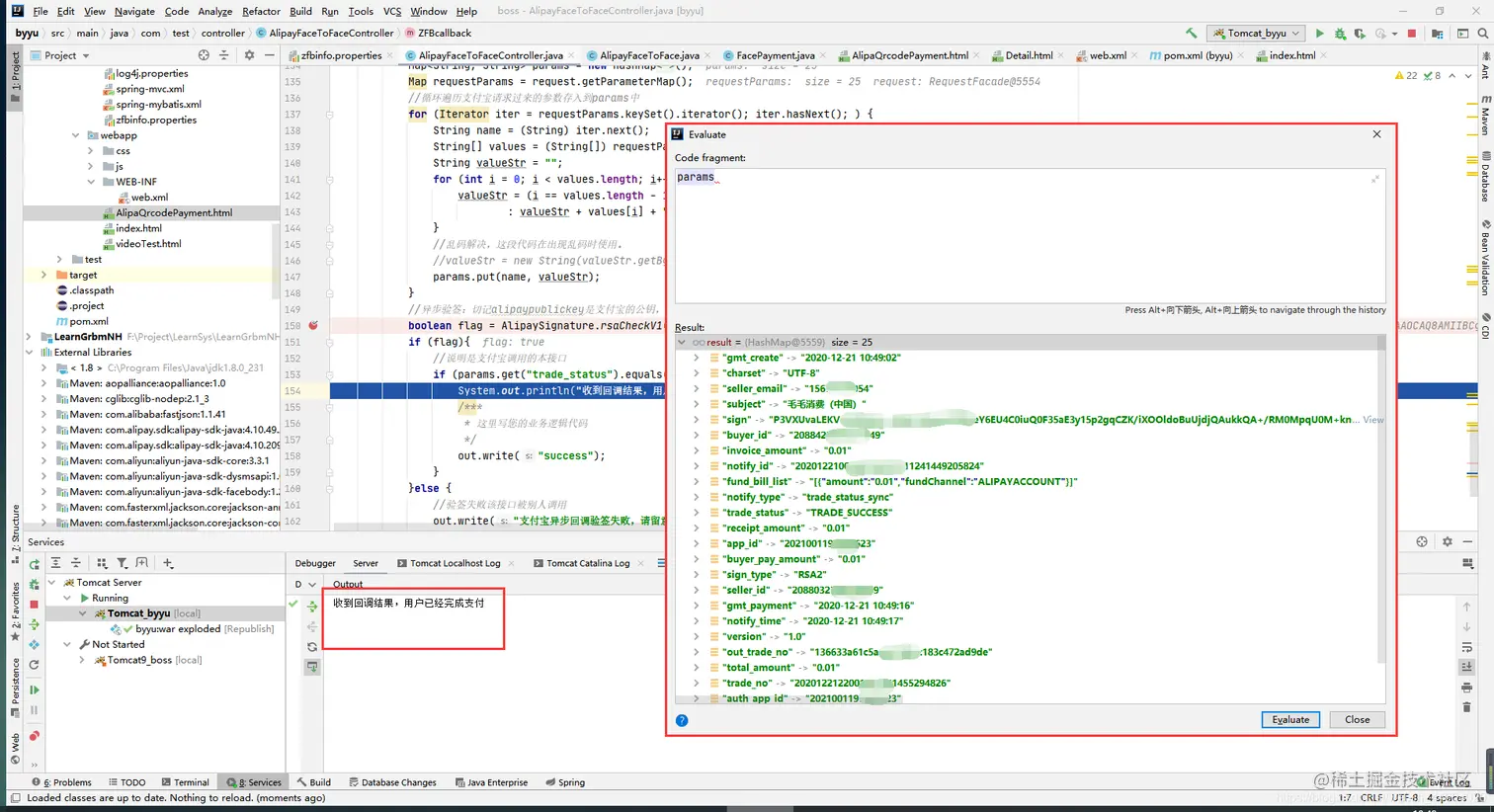Open the Terminal tool window tab

pyautogui.click(x=184, y=782)
